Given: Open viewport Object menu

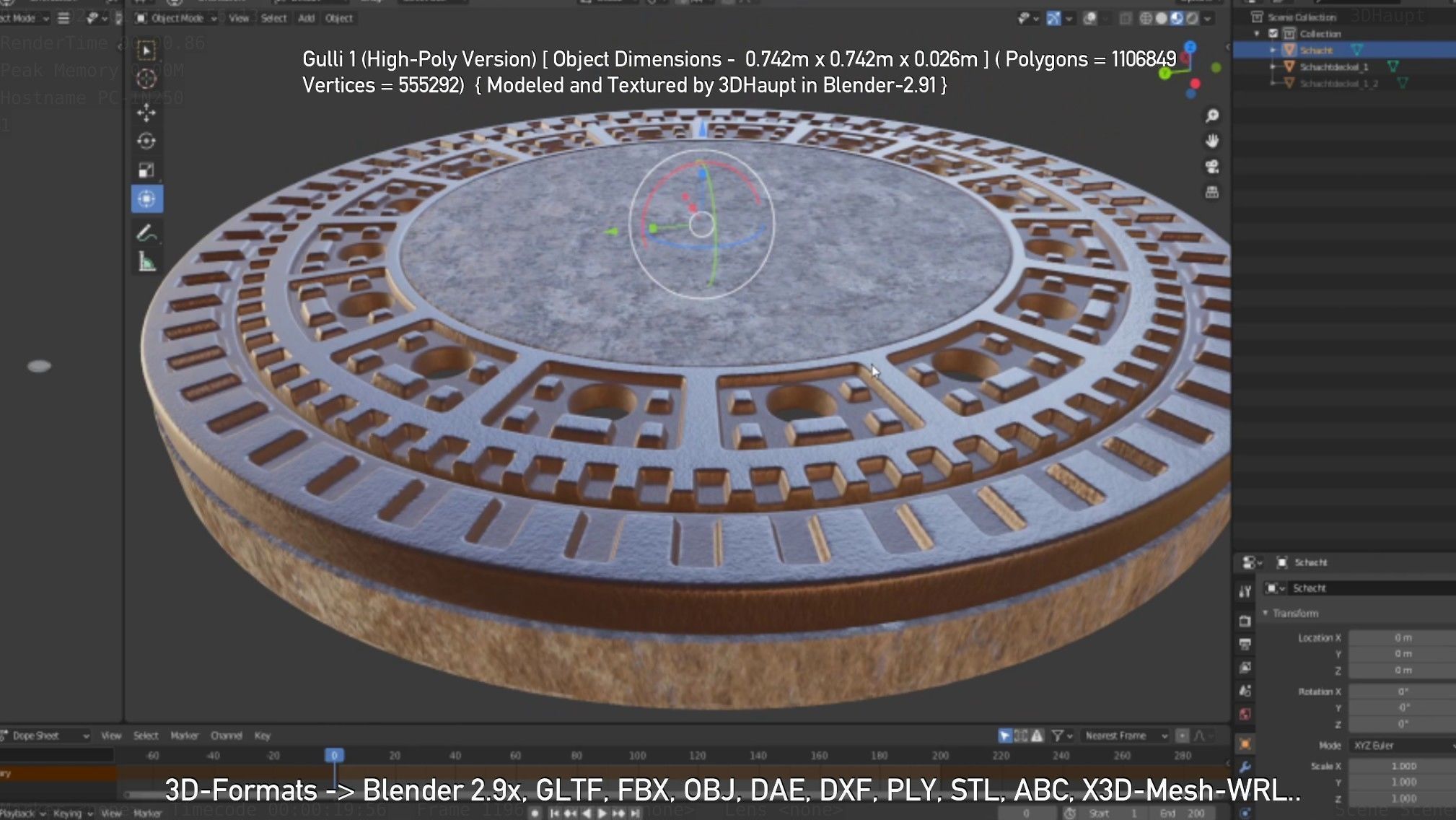Looking at the screenshot, I should pos(339,18).
